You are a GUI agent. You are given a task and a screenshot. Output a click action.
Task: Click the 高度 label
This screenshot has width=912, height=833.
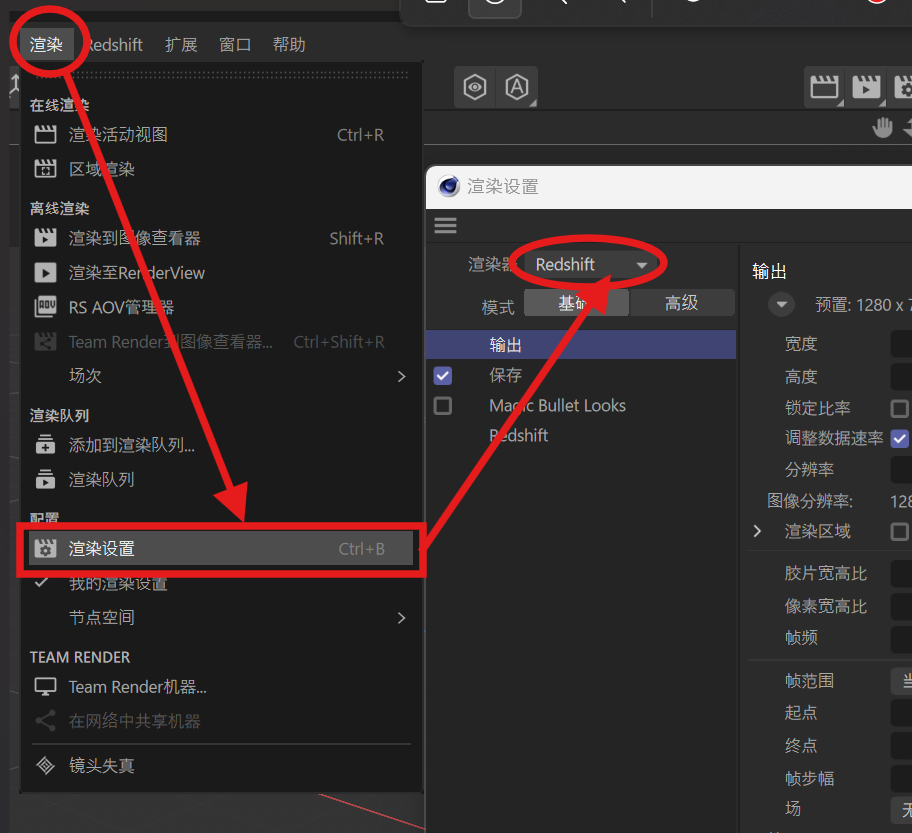[801, 377]
